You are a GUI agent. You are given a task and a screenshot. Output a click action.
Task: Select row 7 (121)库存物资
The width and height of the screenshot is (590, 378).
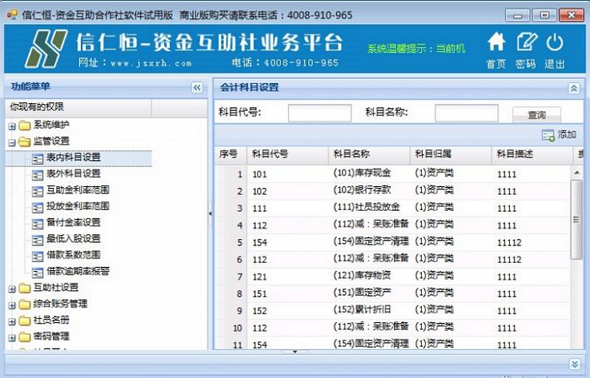pyautogui.click(x=392, y=276)
